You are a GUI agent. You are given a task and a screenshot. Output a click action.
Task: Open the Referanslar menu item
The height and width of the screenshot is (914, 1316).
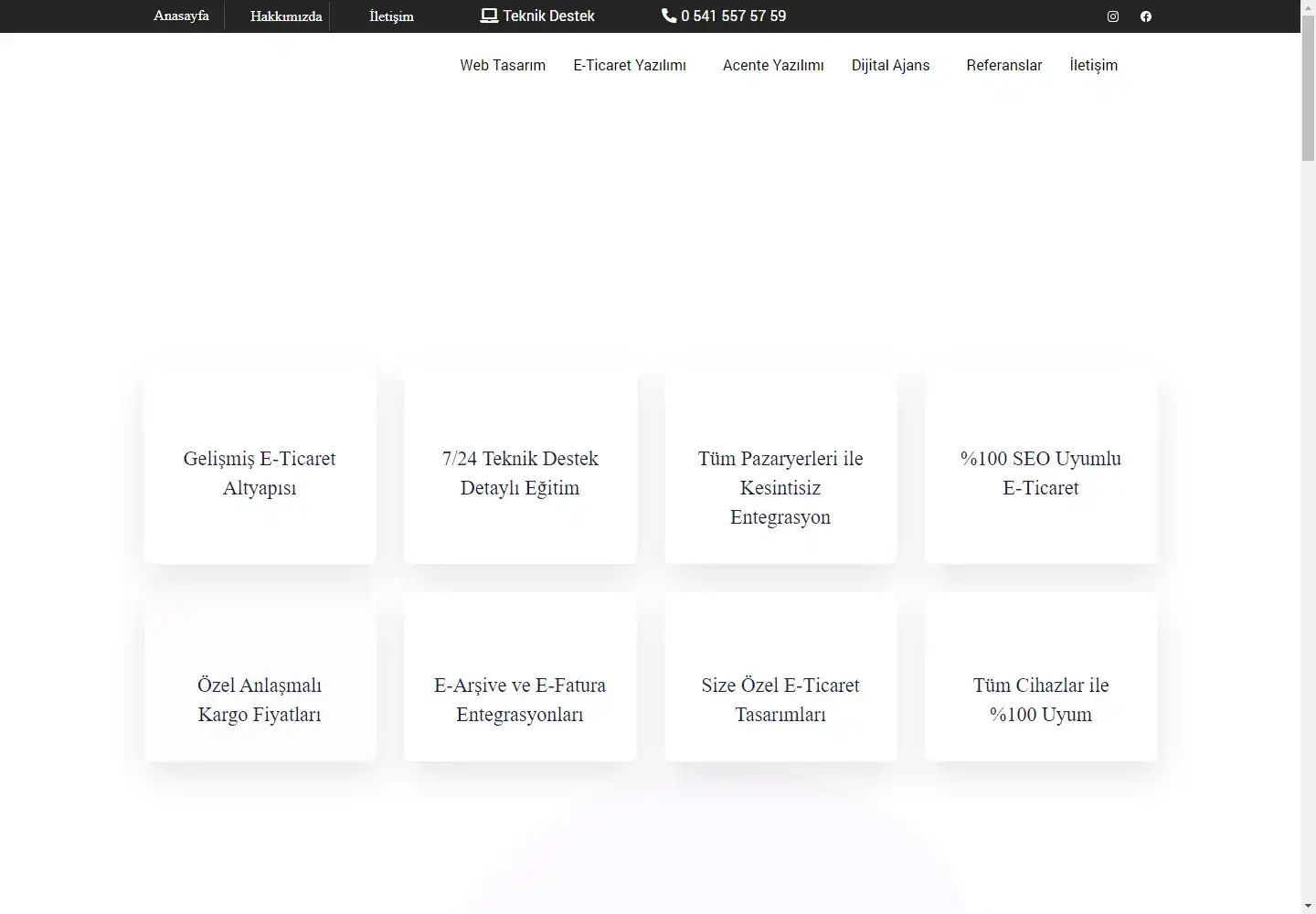(1004, 65)
